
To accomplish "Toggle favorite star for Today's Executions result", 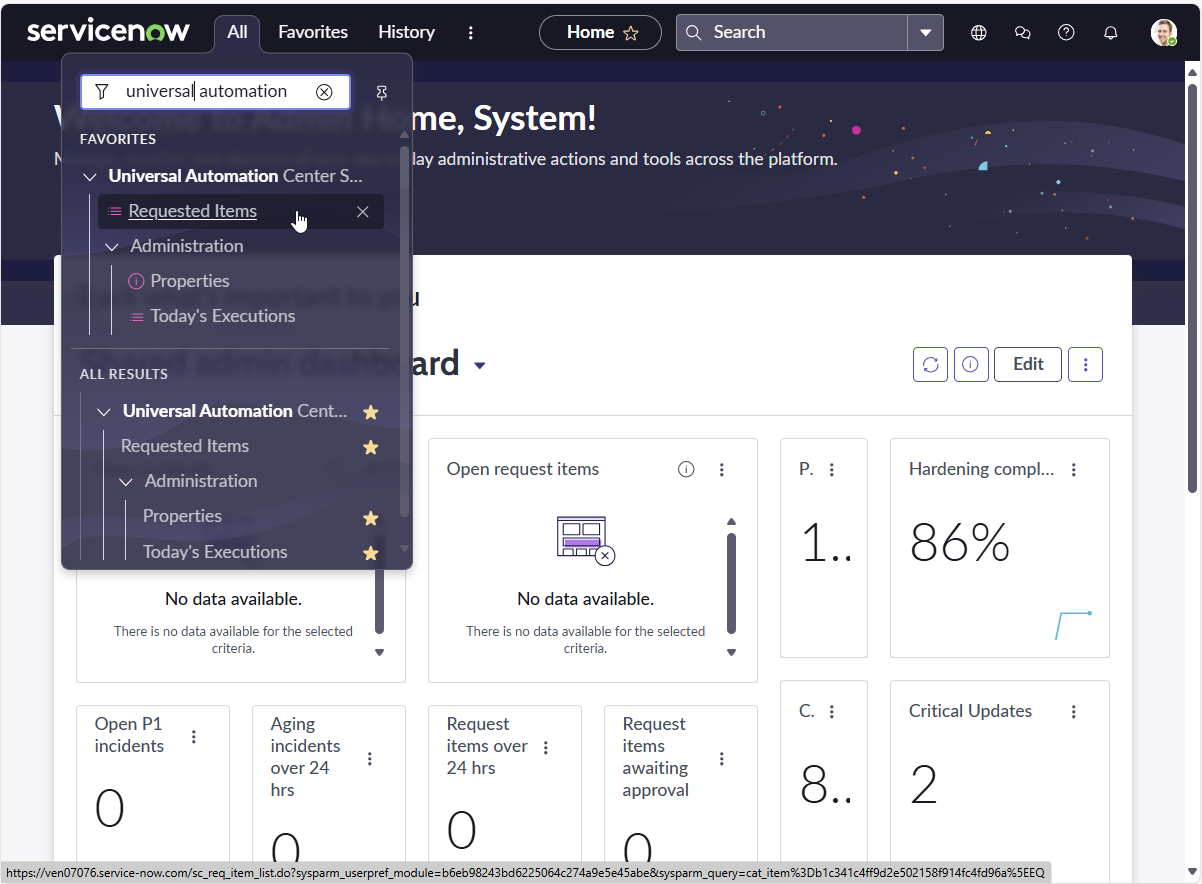I will 371,553.
